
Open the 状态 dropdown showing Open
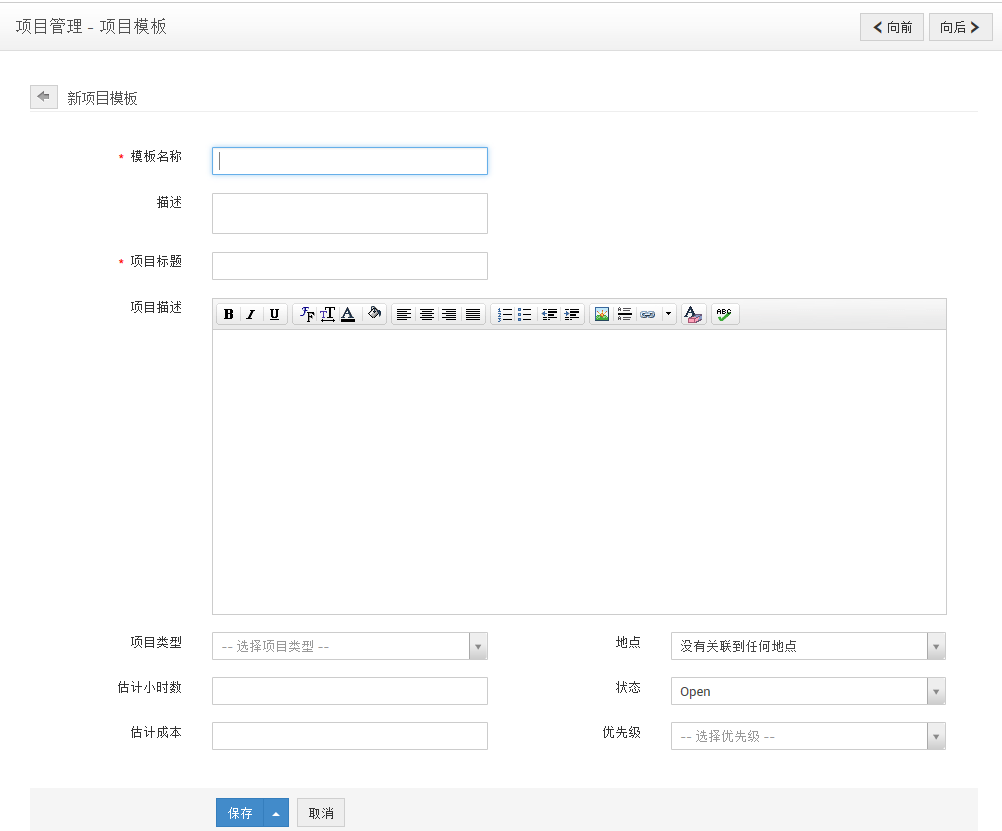808,691
